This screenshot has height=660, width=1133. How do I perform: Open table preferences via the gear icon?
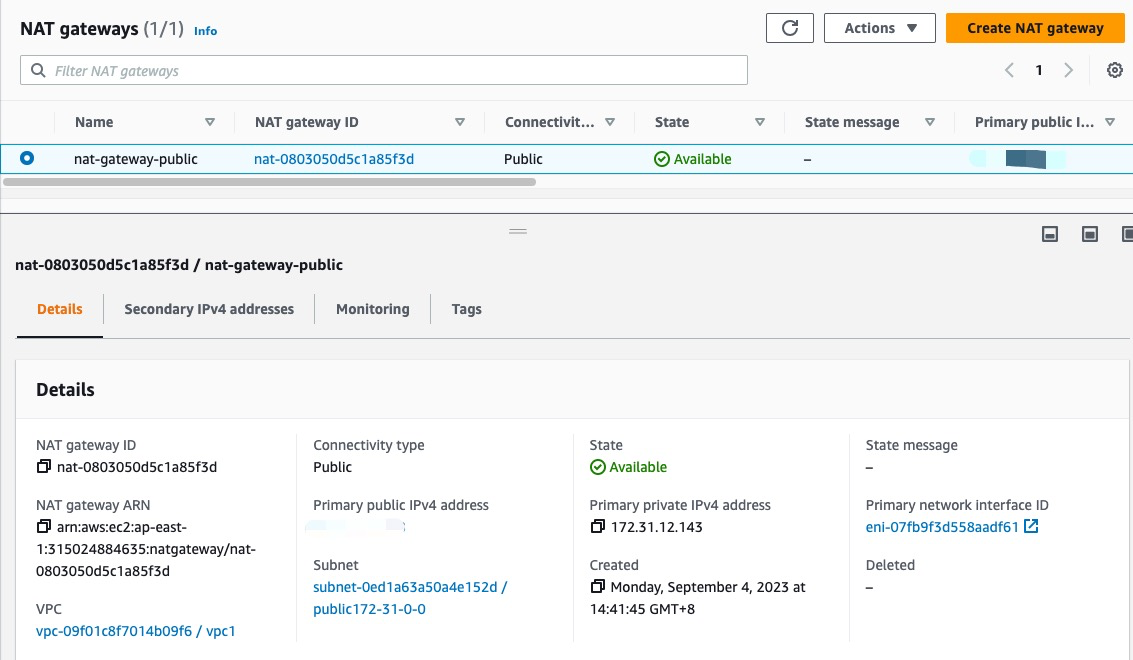(1114, 70)
